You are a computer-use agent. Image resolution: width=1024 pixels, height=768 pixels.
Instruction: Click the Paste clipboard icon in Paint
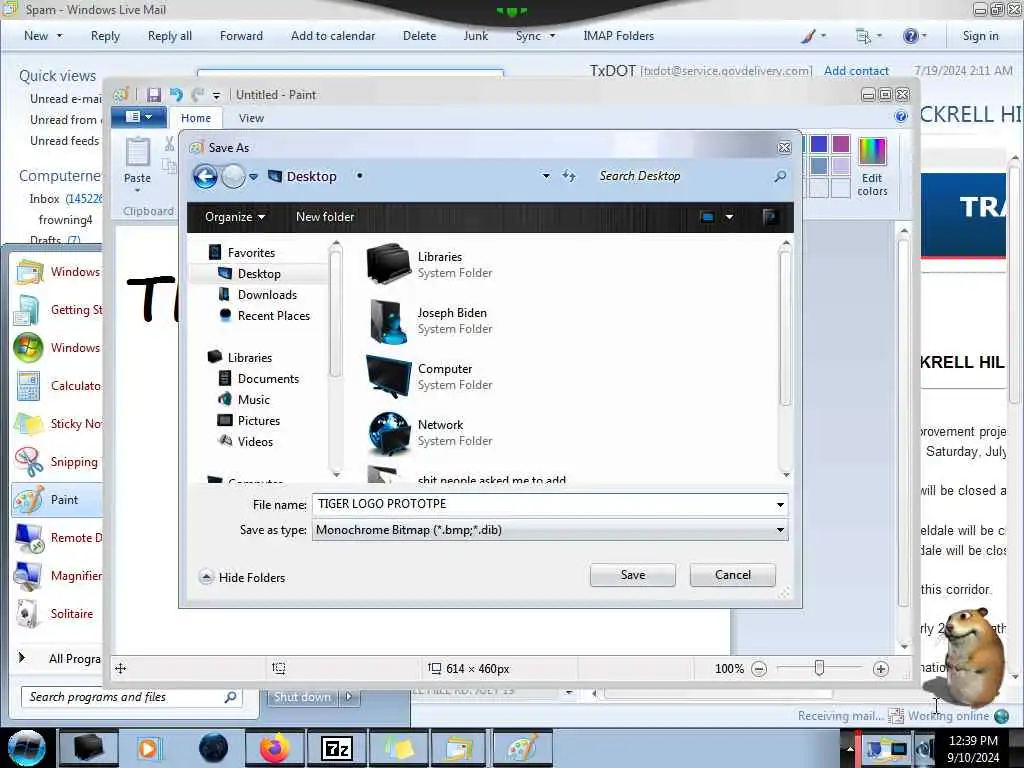[x=137, y=152]
